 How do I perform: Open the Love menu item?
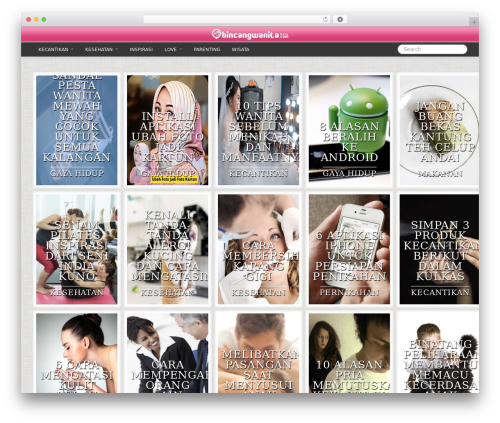tap(170, 49)
